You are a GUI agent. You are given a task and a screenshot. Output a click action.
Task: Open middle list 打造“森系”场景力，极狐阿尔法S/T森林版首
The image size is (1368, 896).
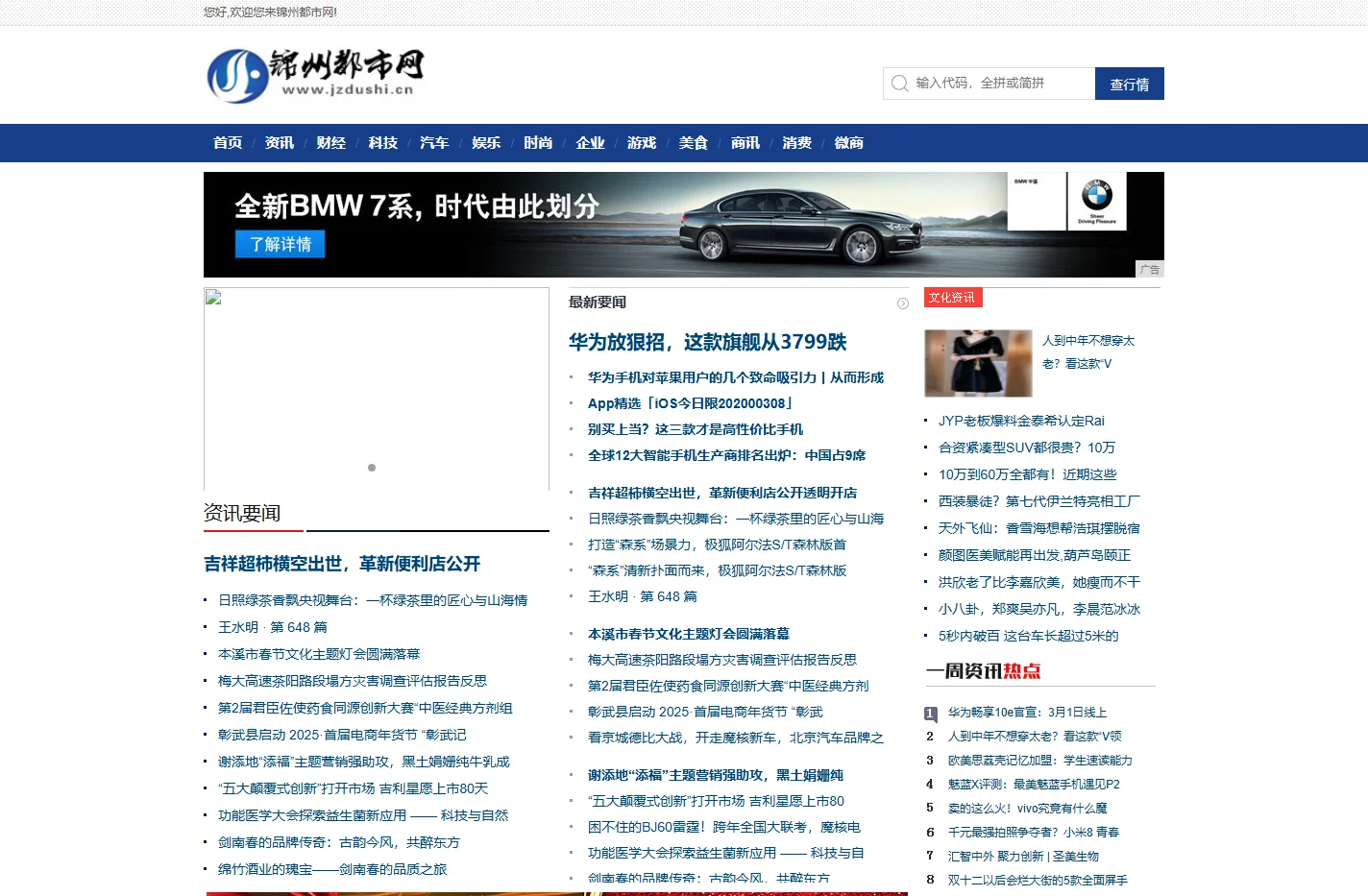click(x=718, y=545)
